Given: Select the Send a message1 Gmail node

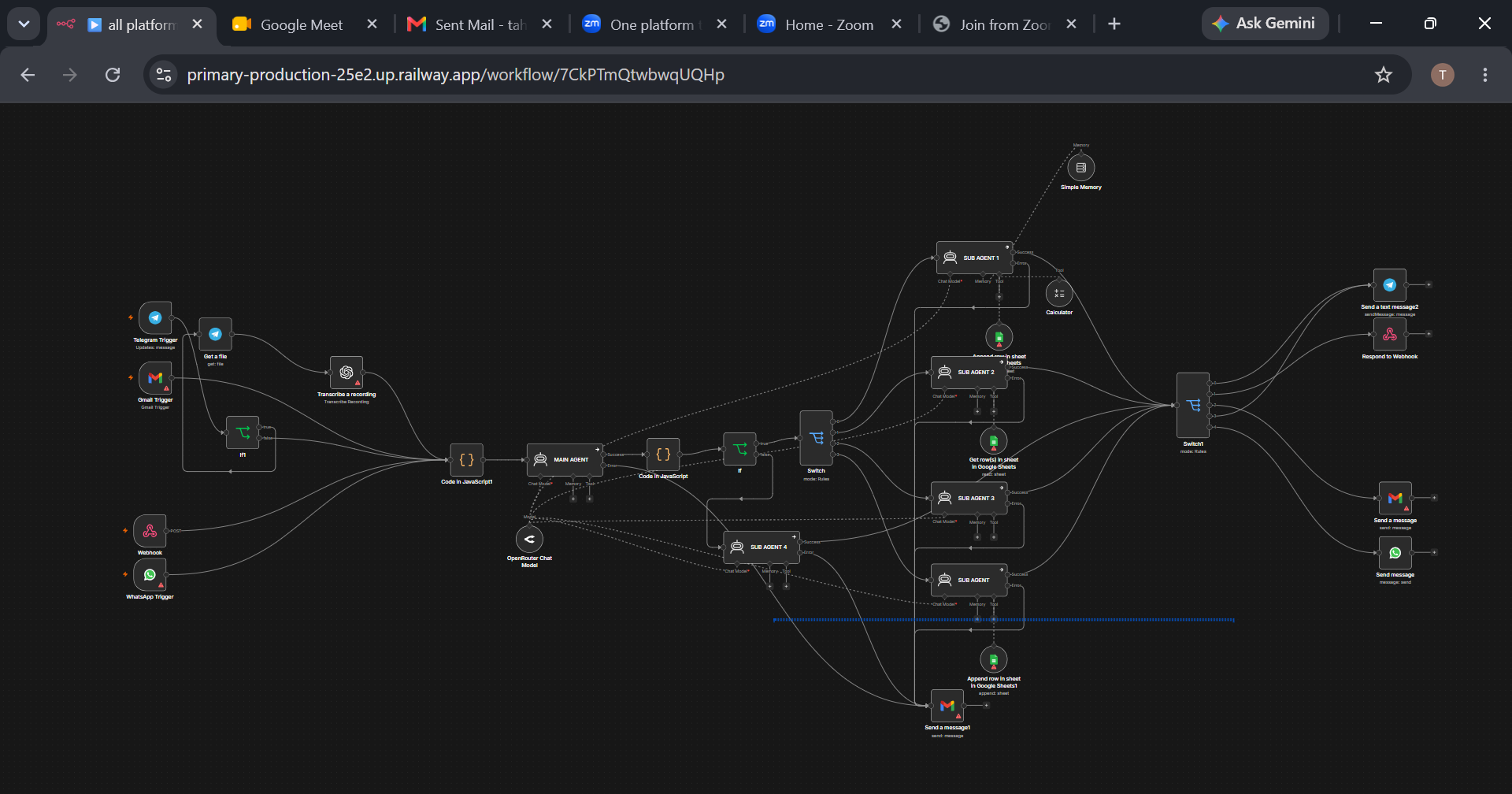Looking at the screenshot, I should [x=947, y=706].
